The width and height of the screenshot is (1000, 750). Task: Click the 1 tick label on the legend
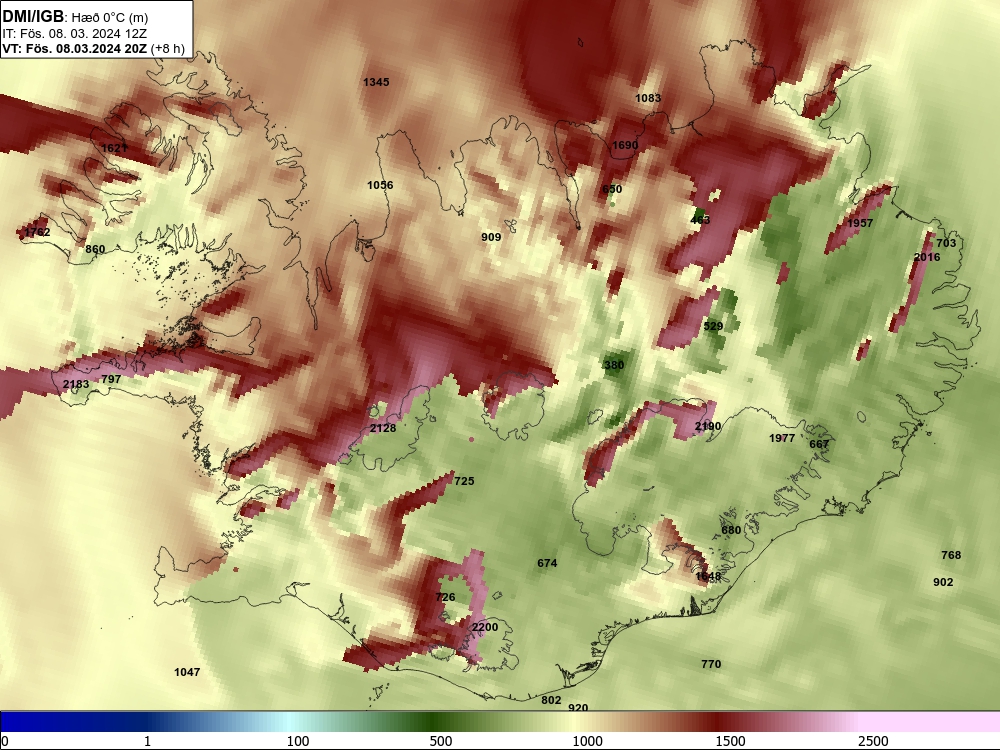[x=147, y=741]
